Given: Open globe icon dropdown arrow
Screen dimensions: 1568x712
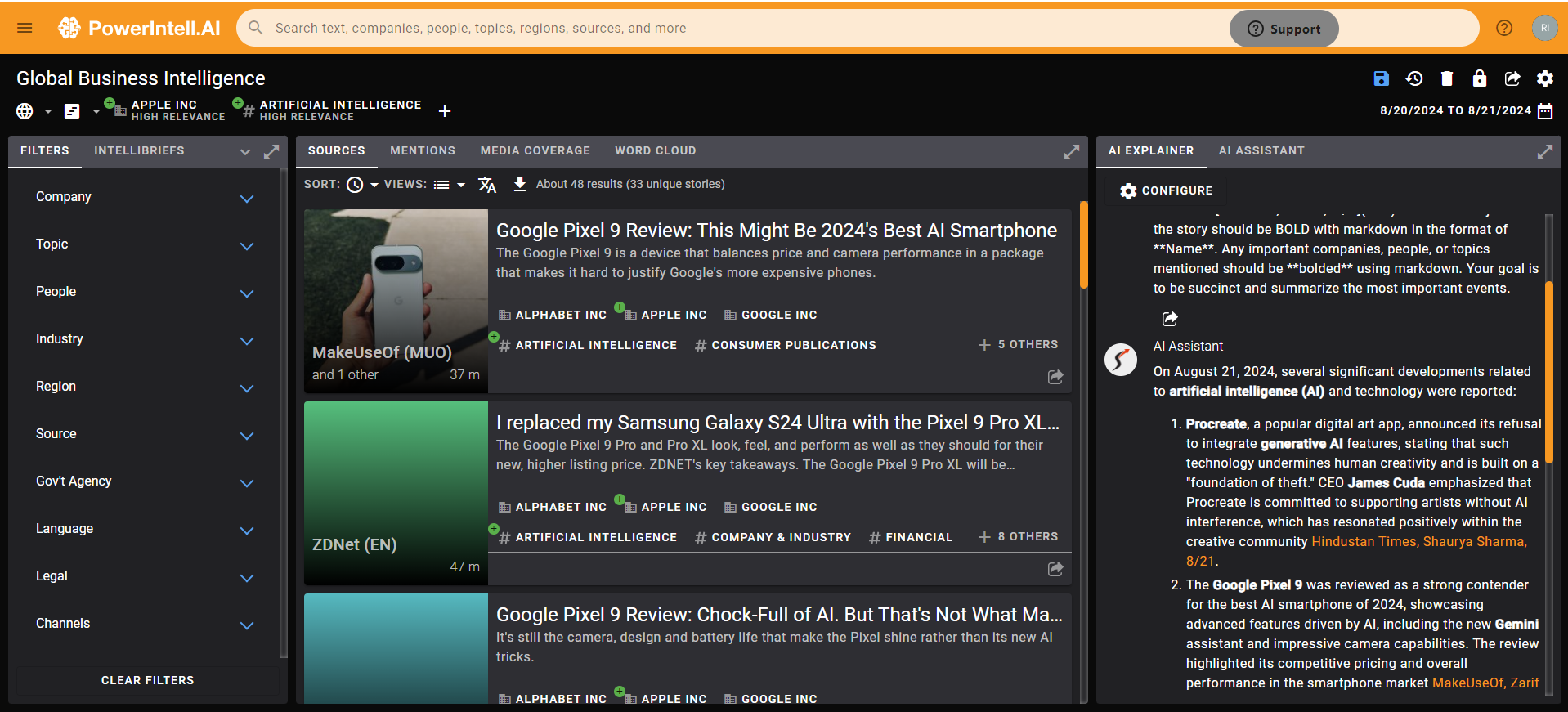Looking at the screenshot, I should (48, 111).
